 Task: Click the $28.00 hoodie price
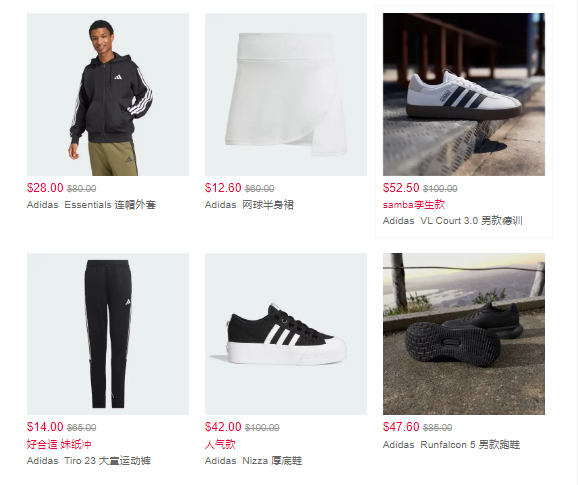tap(45, 188)
